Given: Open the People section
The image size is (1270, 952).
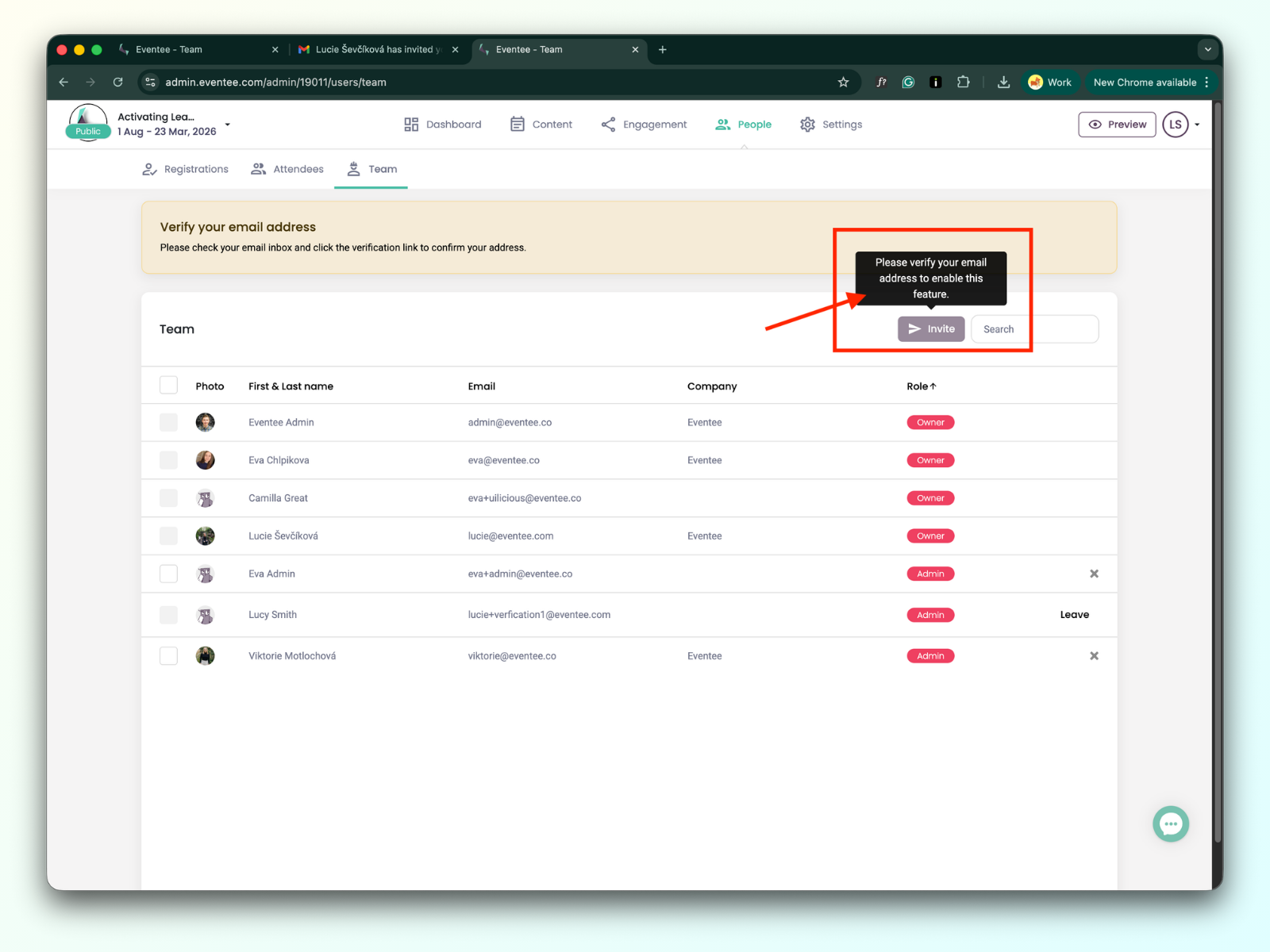Looking at the screenshot, I should tap(744, 125).
